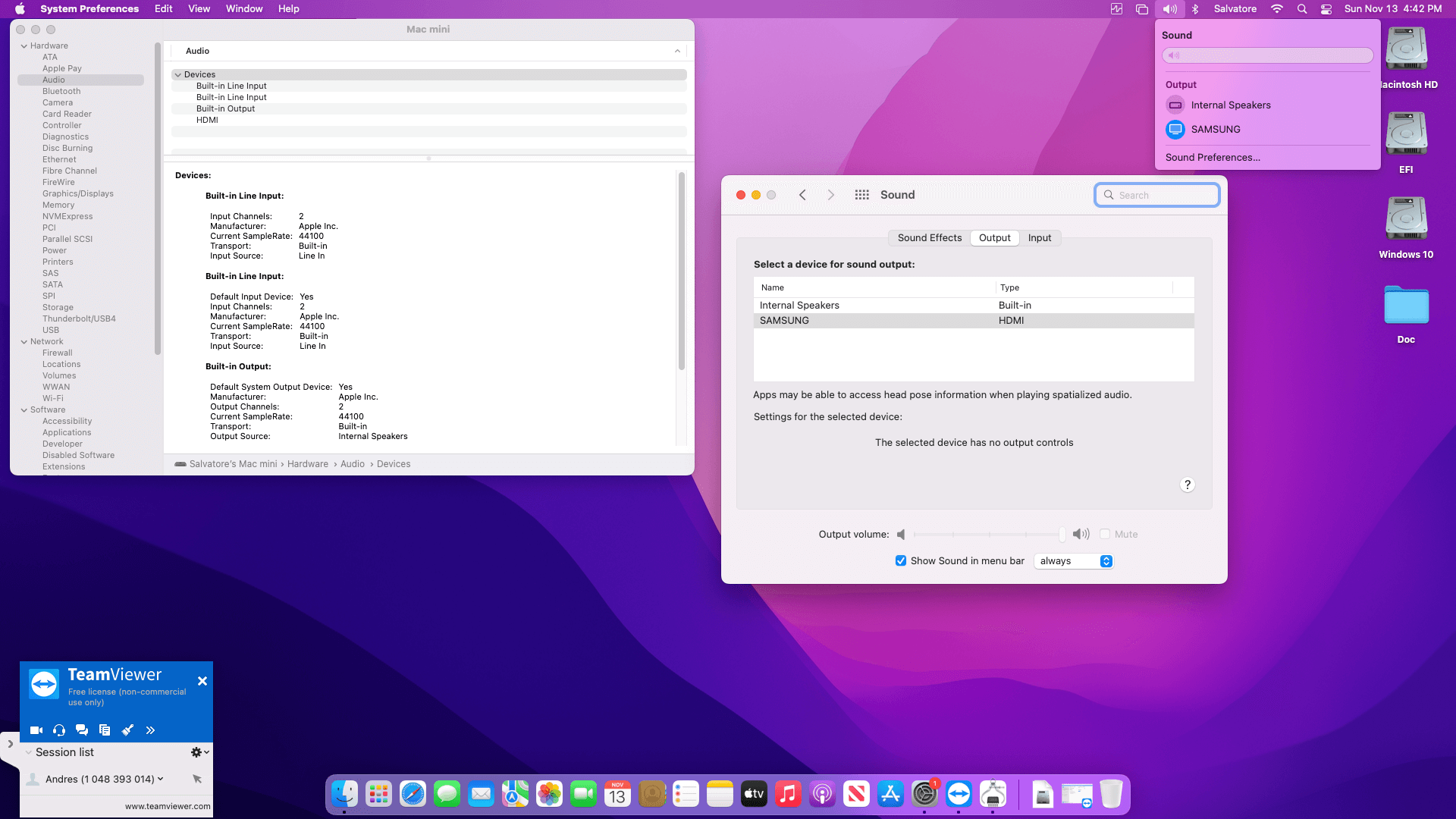Expand TeamViewer toolbar double-arrow icon

coord(150,730)
